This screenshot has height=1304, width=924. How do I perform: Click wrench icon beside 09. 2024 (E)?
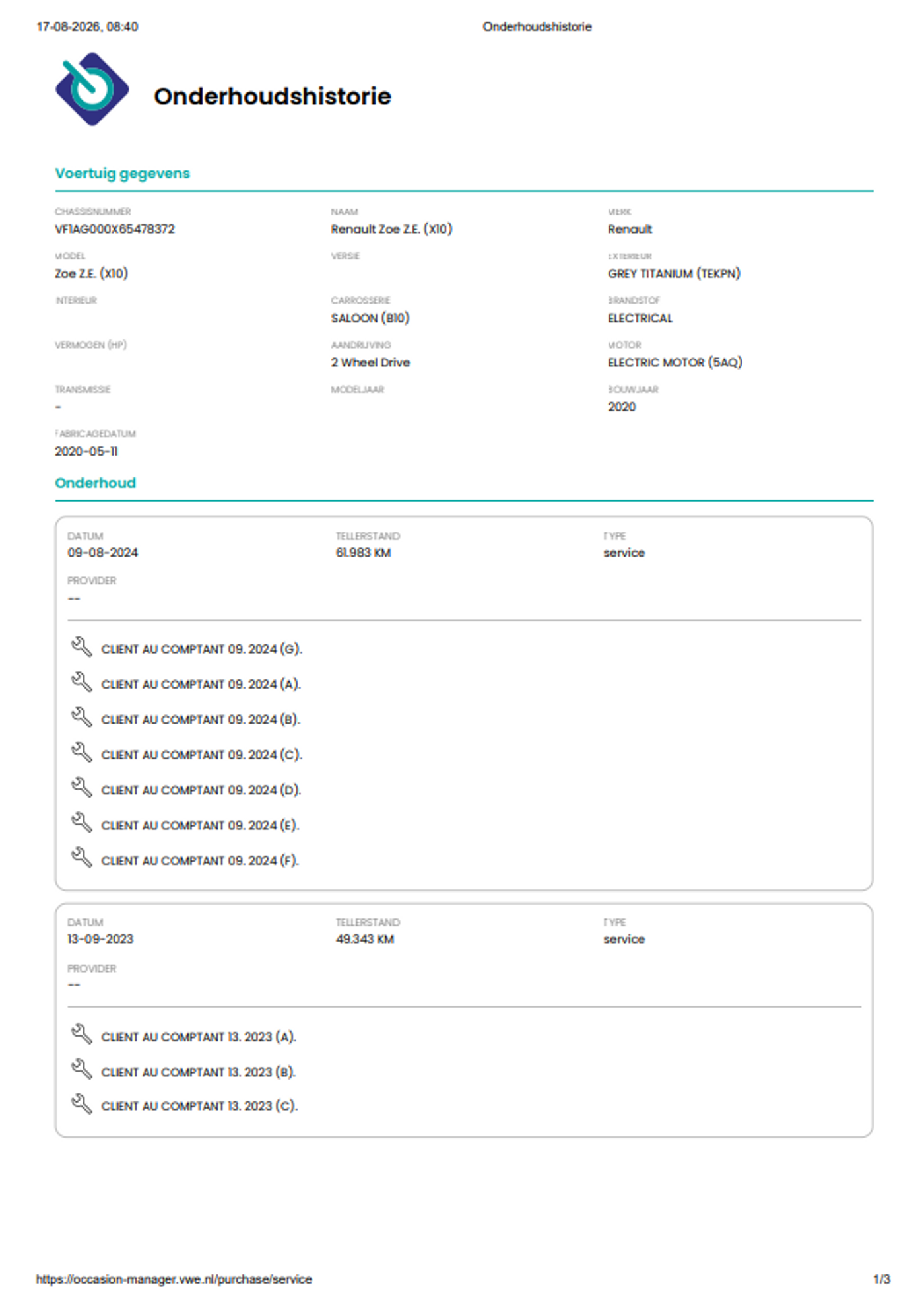click(x=81, y=823)
